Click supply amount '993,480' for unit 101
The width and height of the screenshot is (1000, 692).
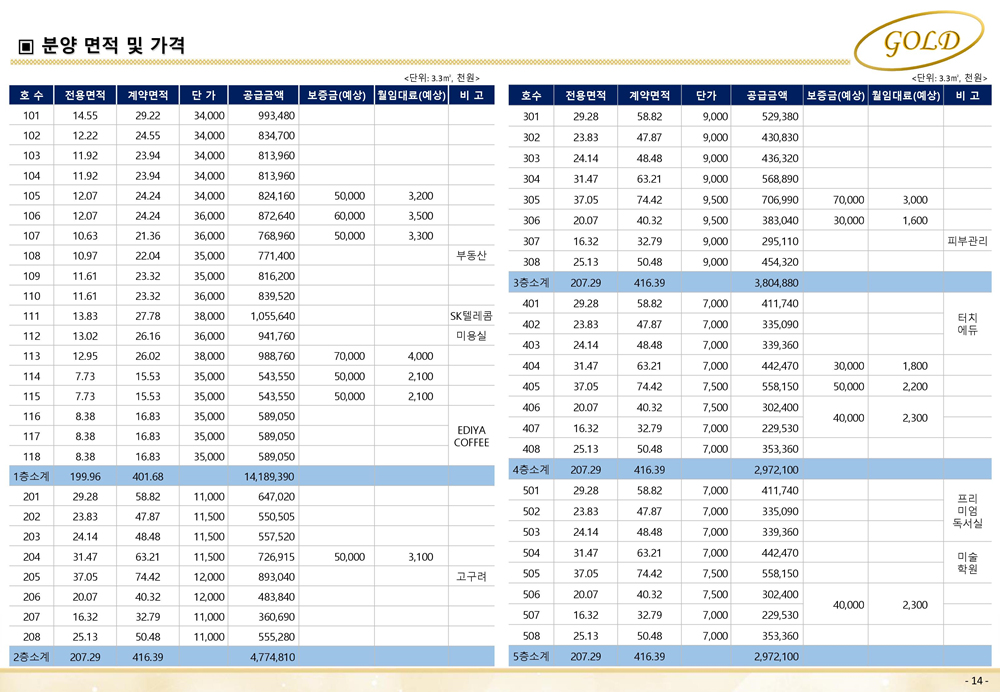277,115
